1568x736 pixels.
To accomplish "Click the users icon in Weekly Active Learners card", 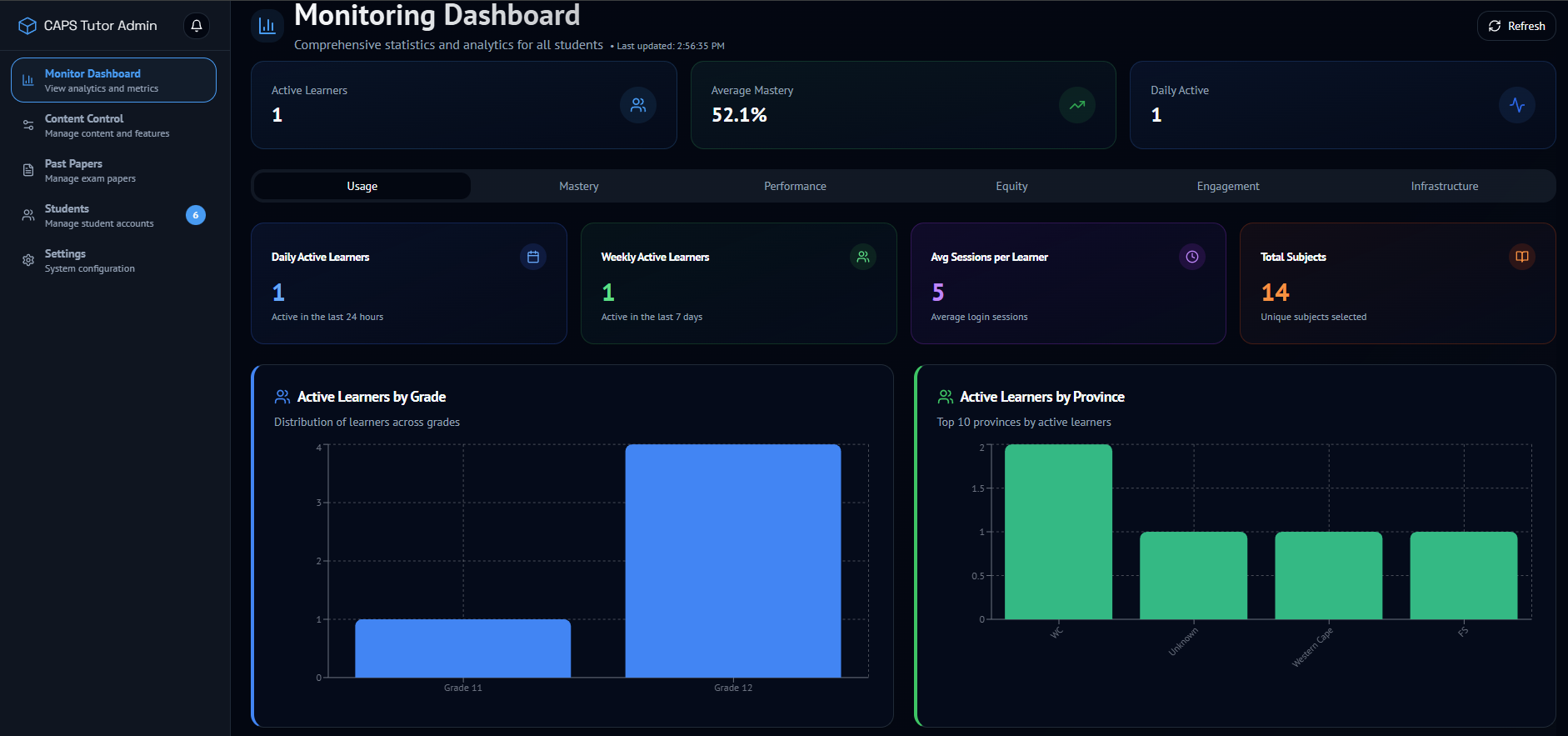I will pyautogui.click(x=862, y=257).
